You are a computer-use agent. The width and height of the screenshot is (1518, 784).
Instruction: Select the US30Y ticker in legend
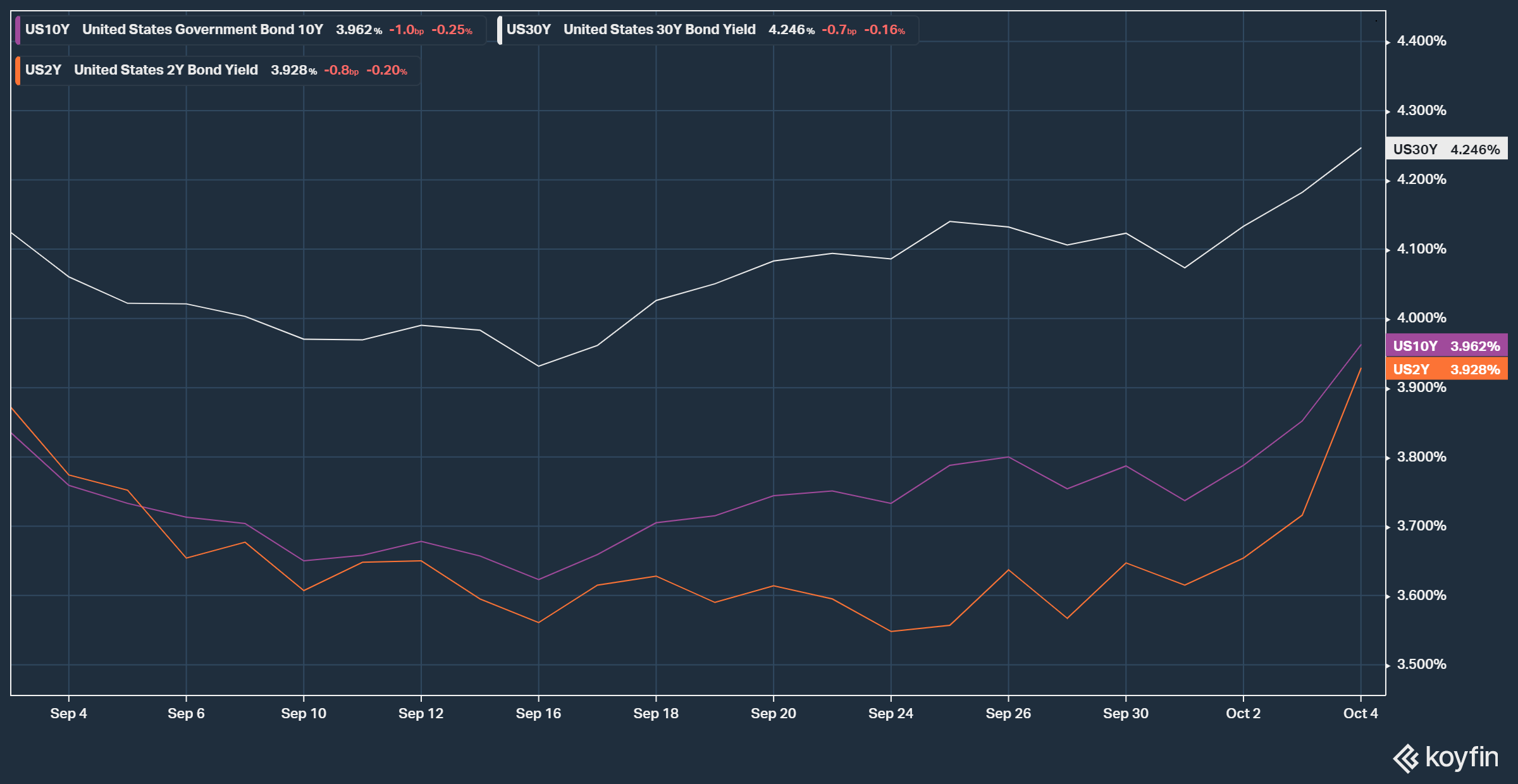[x=528, y=30]
